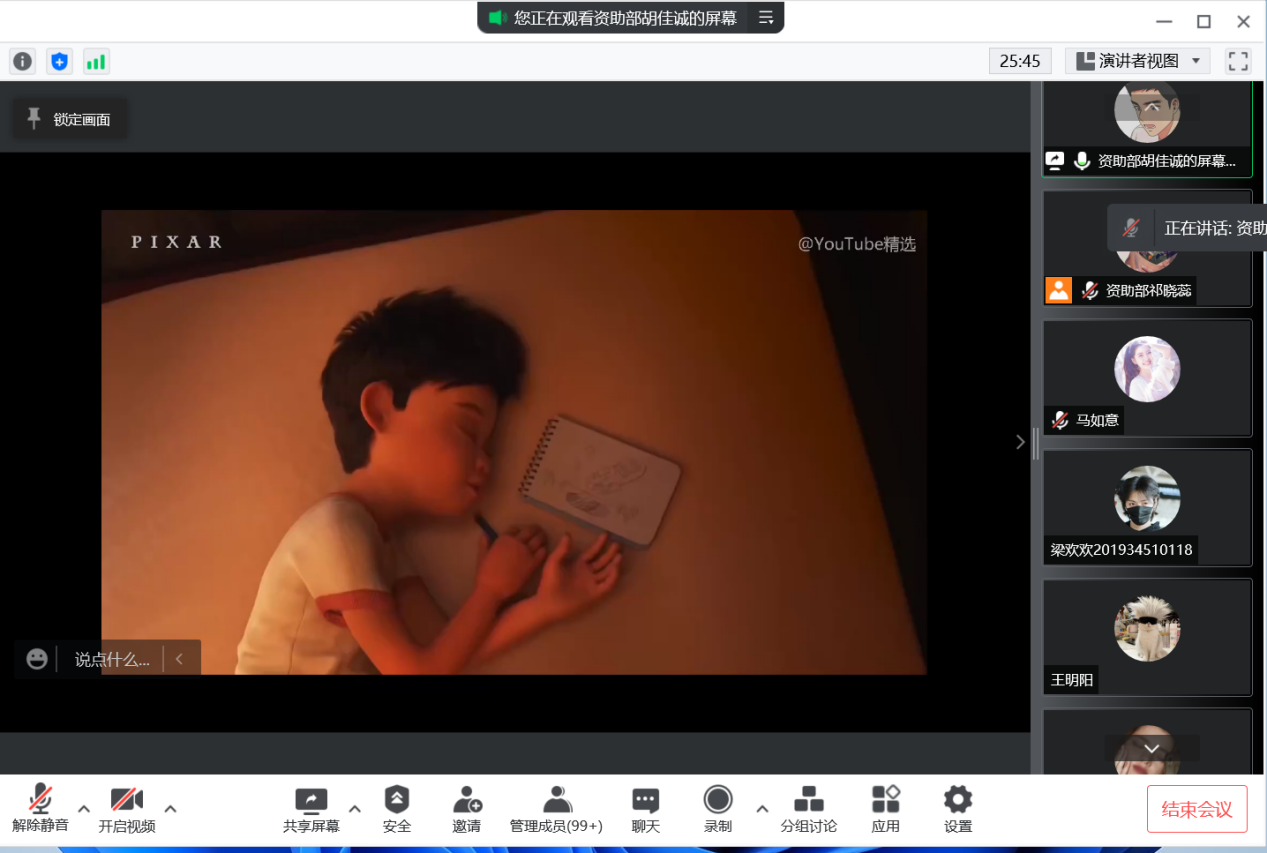The width and height of the screenshot is (1267, 853).
Task: Open Breakout Rooms (分组讨论)
Action: (x=808, y=809)
